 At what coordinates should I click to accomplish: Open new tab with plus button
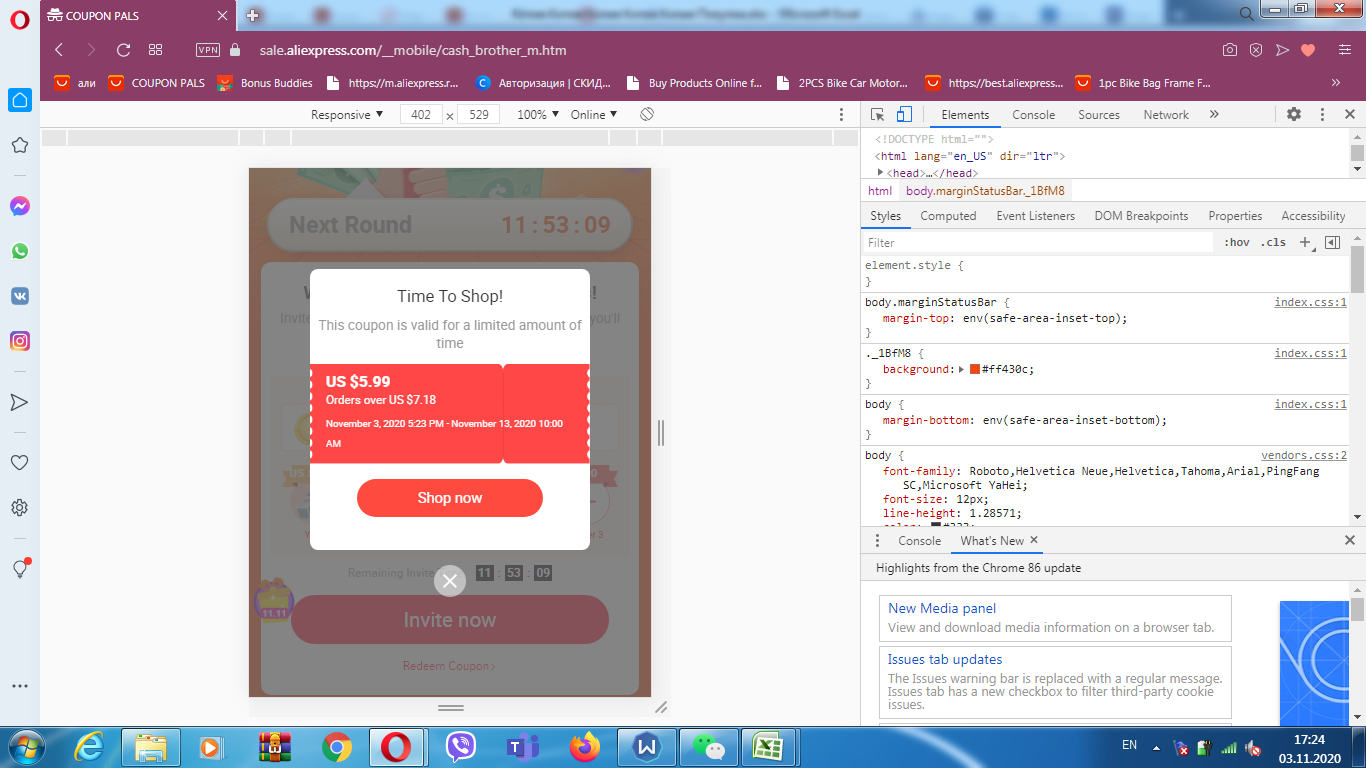253,16
